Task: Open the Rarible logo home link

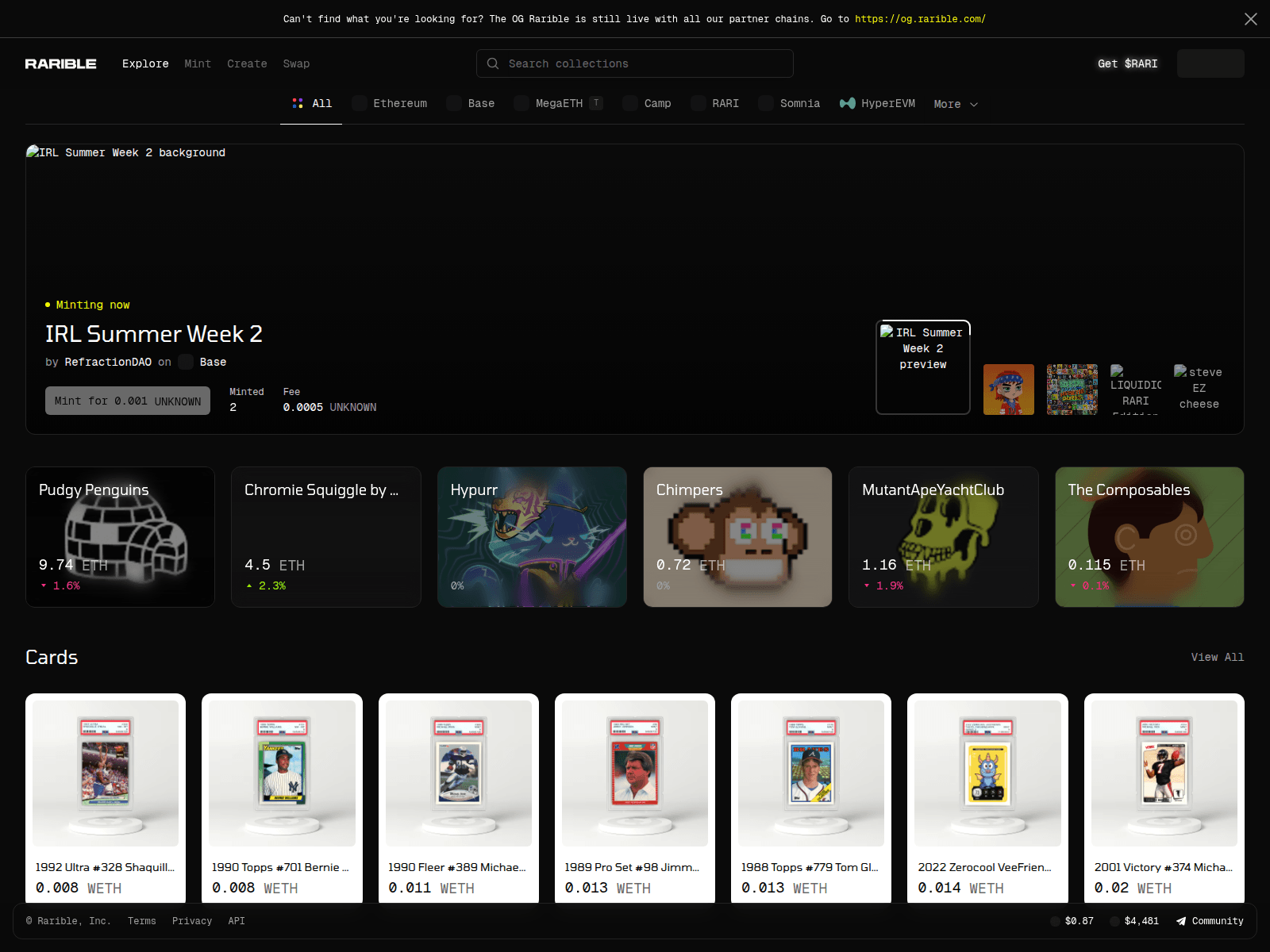Action: (x=60, y=63)
